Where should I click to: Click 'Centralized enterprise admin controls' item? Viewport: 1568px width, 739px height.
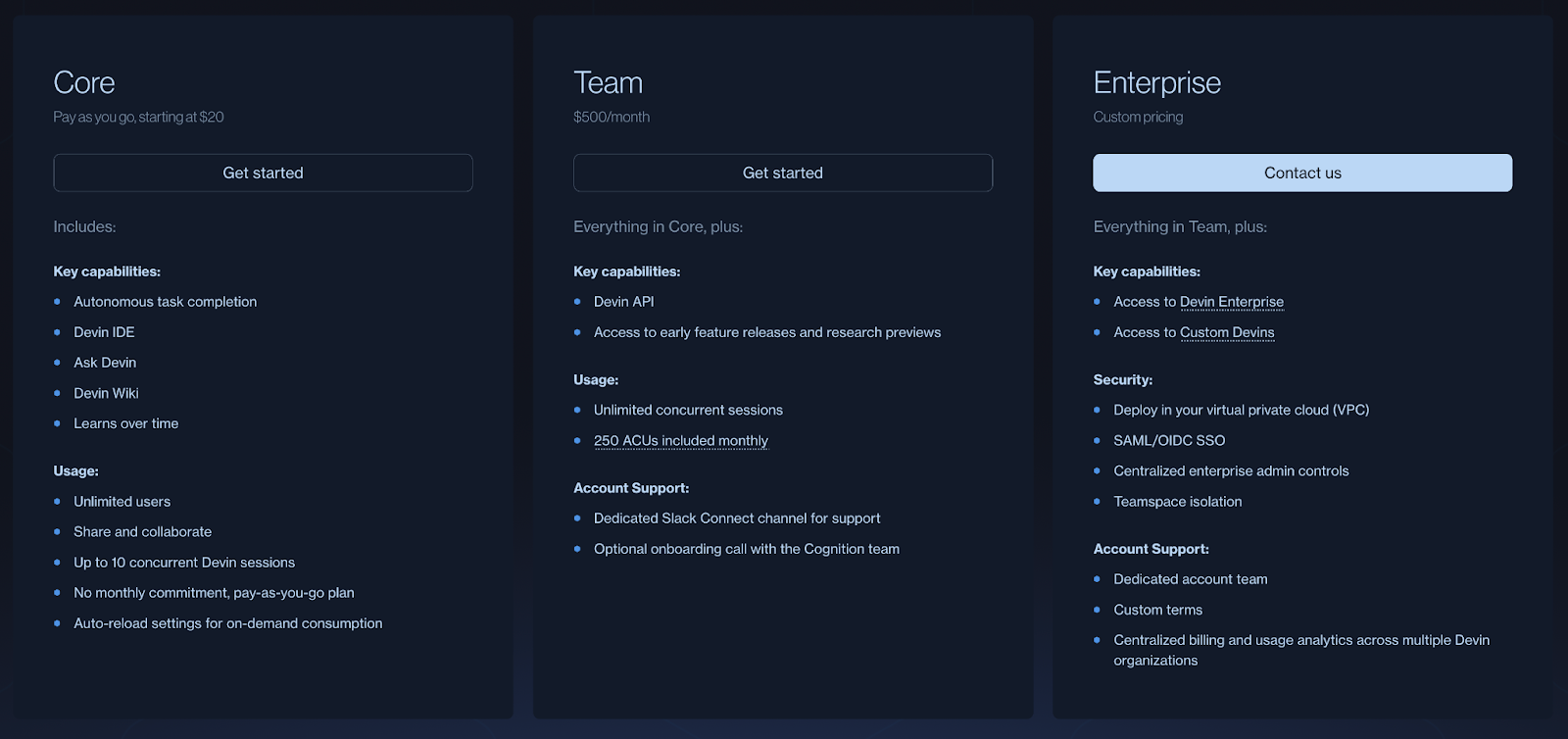coord(1232,471)
